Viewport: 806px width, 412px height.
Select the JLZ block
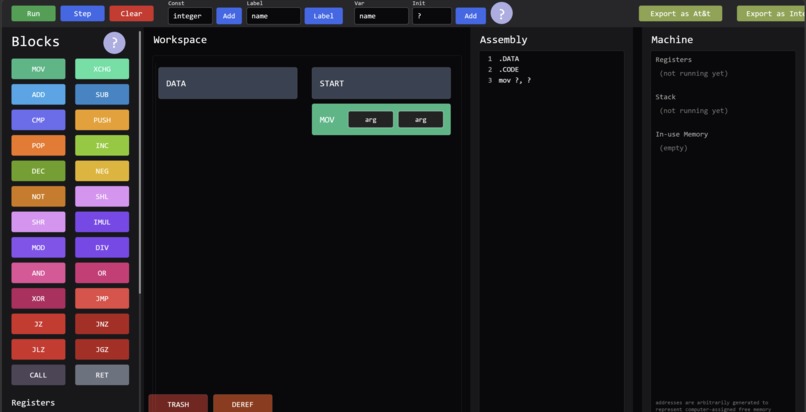point(39,349)
